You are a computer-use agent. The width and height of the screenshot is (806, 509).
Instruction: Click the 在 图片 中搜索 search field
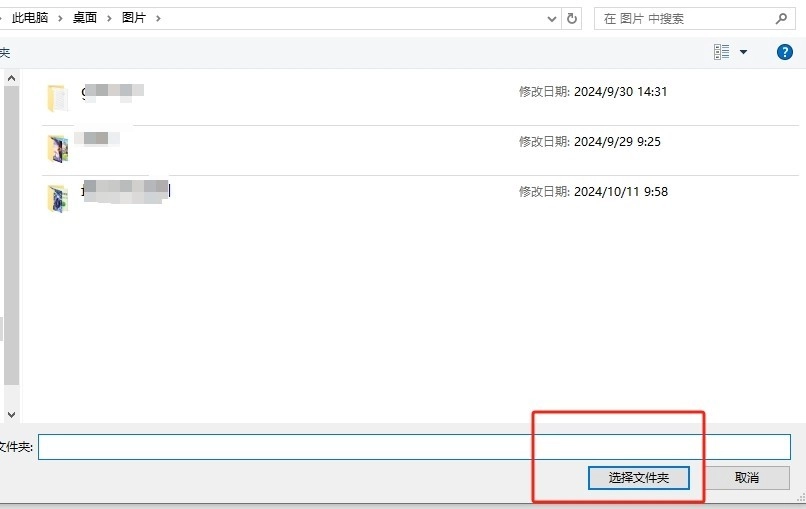click(685, 18)
